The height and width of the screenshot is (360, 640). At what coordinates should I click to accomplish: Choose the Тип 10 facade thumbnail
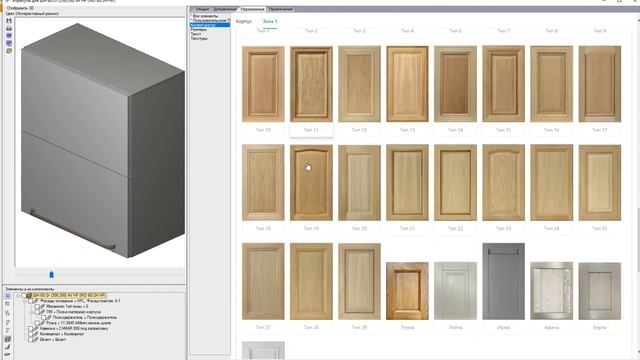(263, 84)
